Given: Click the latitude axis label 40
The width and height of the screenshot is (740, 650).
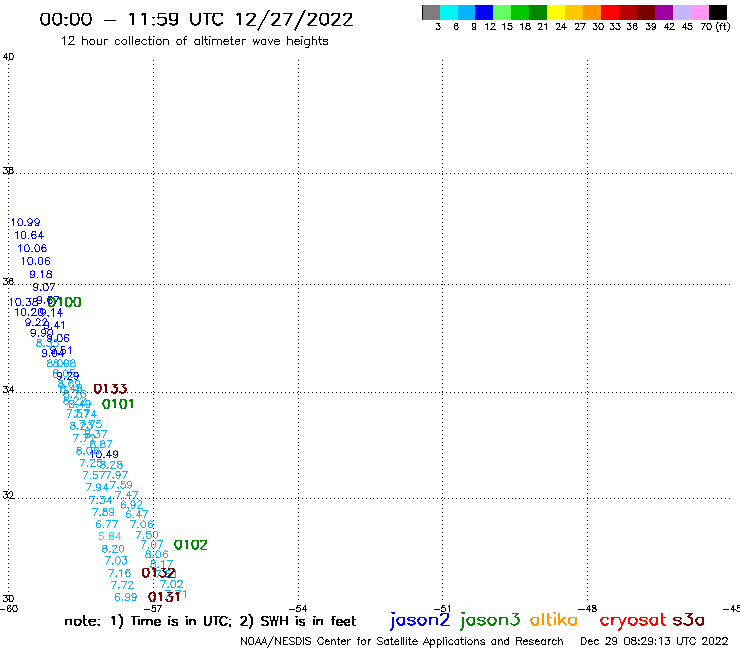Looking at the screenshot, I should [8, 57].
